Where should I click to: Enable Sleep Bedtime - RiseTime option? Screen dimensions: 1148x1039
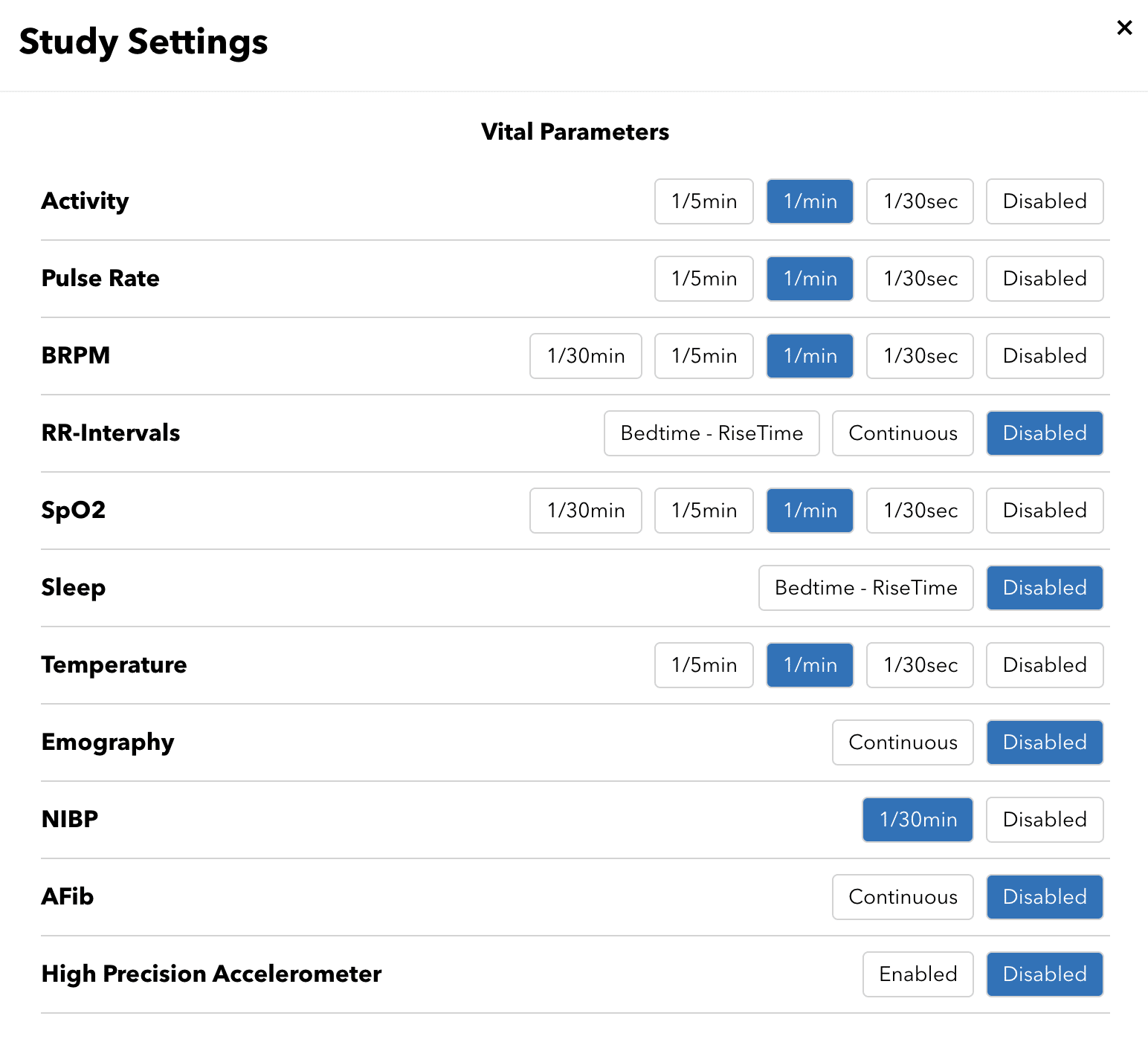[865, 588]
